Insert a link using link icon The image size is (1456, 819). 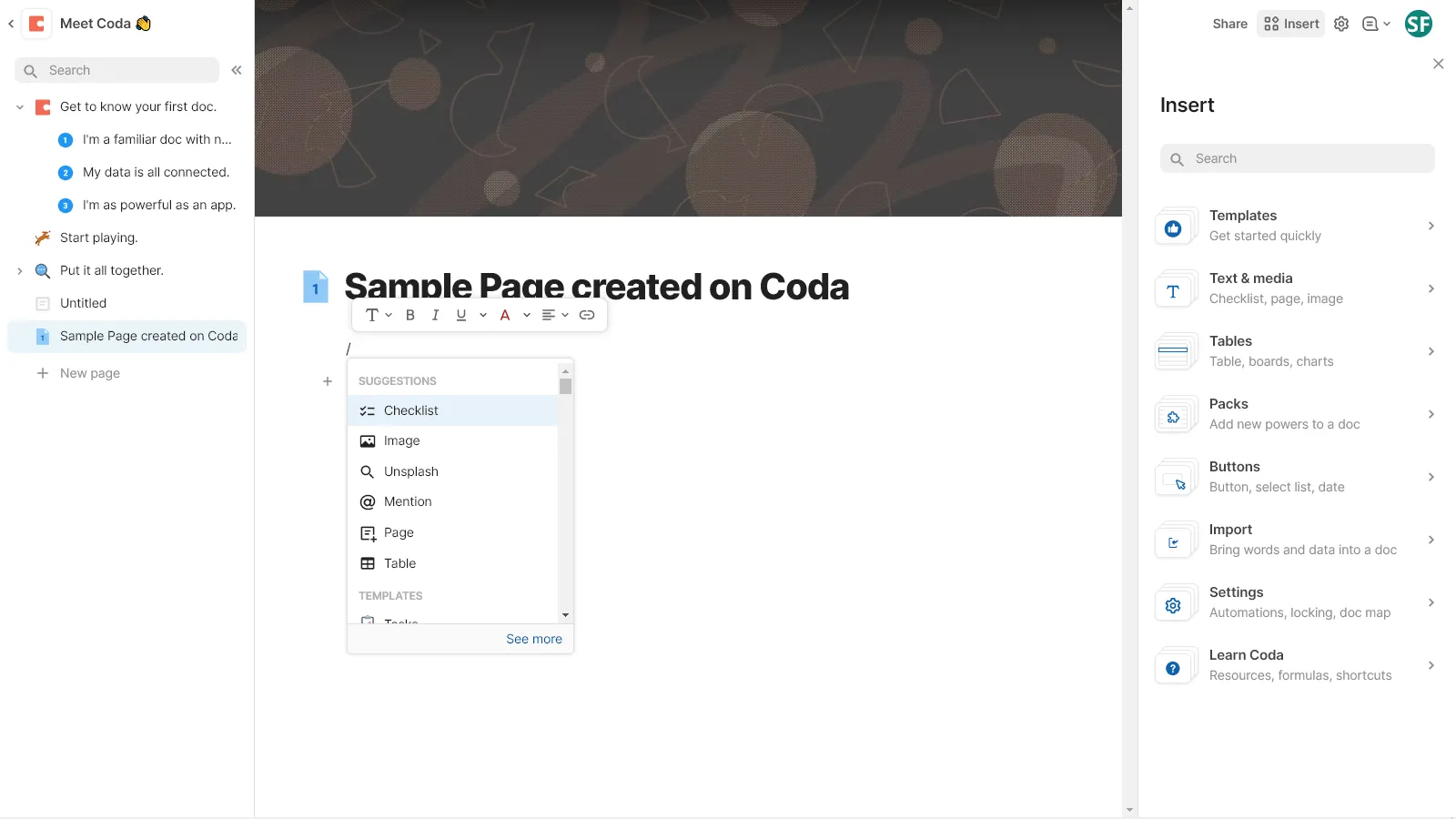click(587, 315)
